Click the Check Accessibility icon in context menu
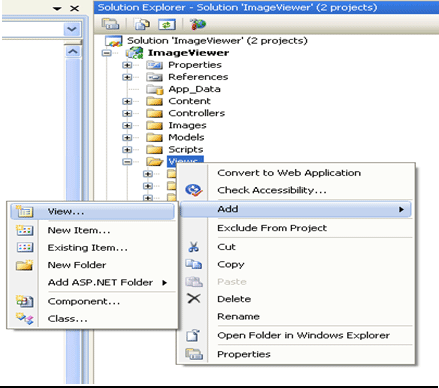439x388 pixels. coord(194,190)
